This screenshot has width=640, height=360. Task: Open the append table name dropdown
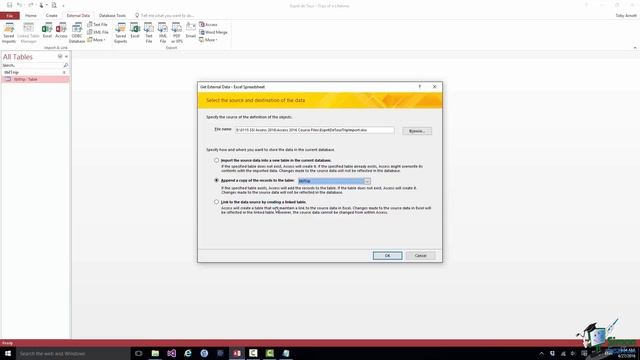click(367, 181)
